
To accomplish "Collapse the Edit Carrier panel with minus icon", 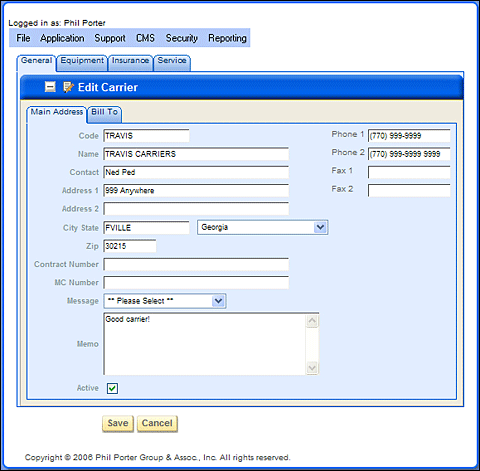I will (50, 87).
